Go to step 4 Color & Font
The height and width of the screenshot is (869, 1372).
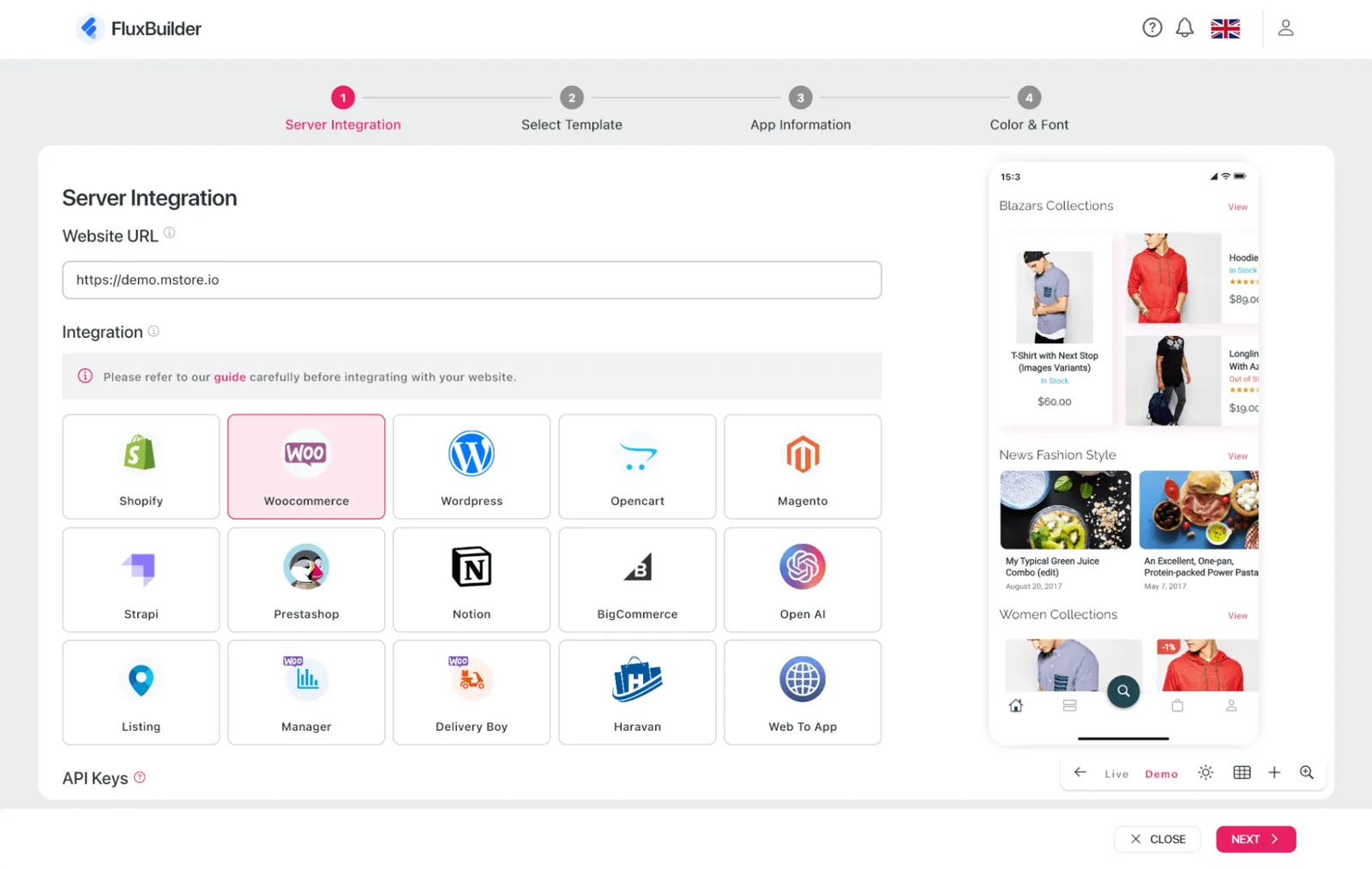[1029, 110]
